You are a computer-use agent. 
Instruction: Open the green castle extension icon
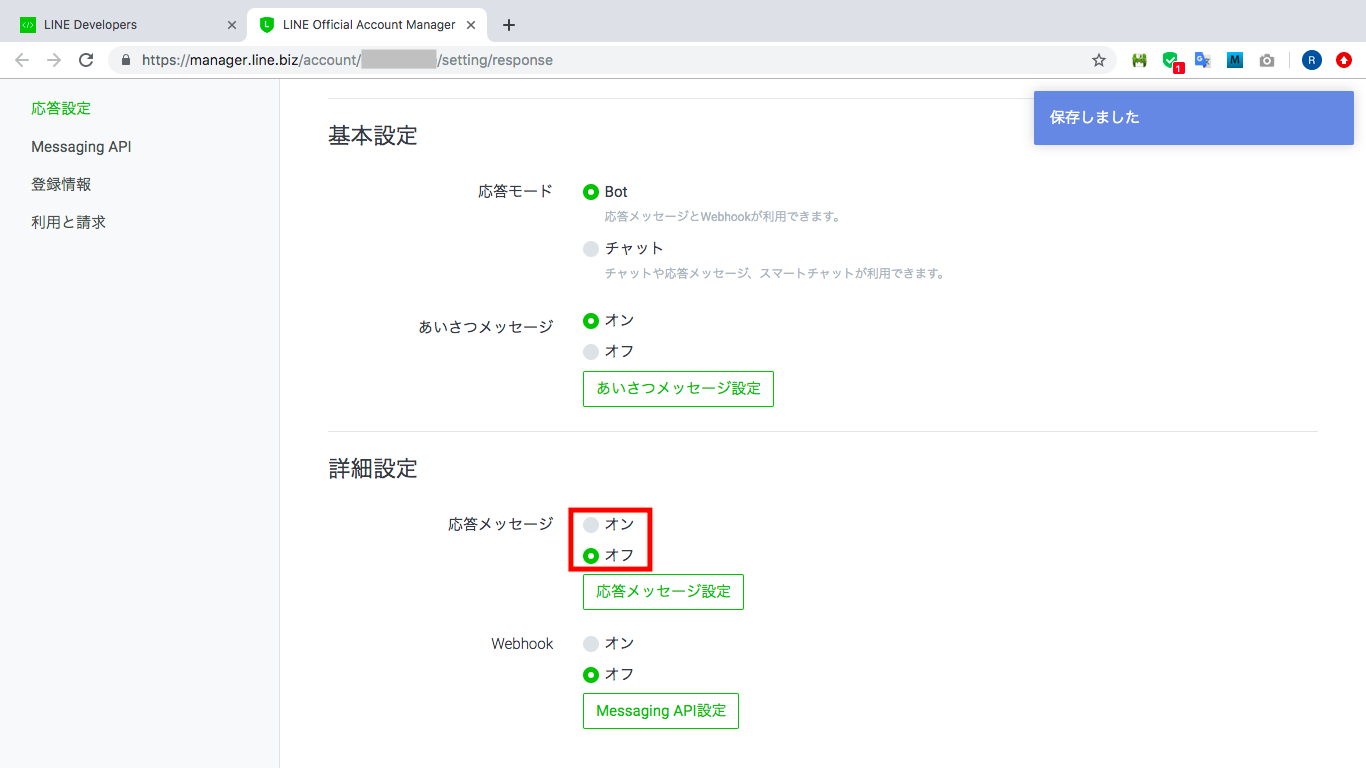tap(1139, 60)
